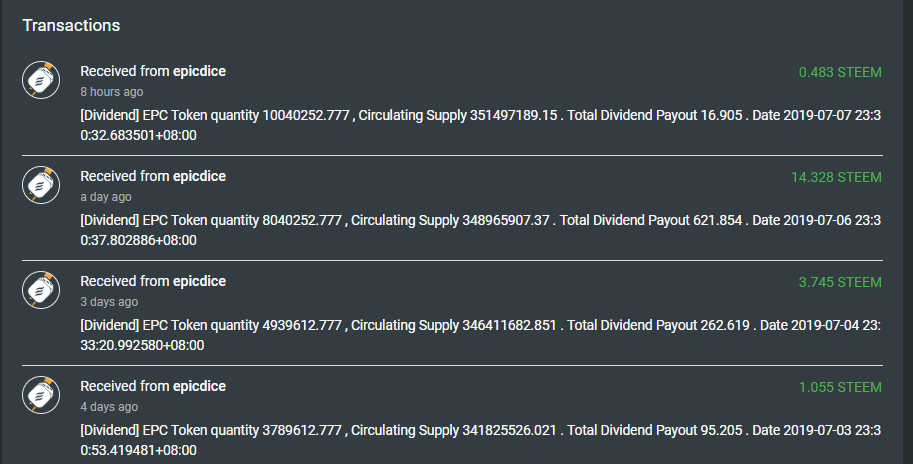Click the 14.328 STEEM amount
Image resolution: width=913 pixels, height=464 pixels.
[836, 177]
